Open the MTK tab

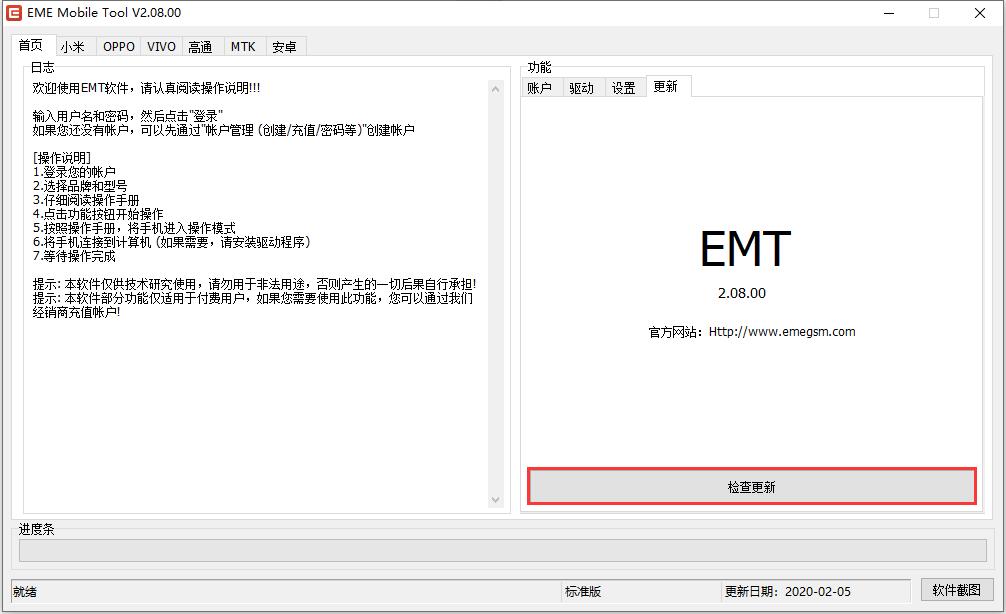click(x=243, y=46)
